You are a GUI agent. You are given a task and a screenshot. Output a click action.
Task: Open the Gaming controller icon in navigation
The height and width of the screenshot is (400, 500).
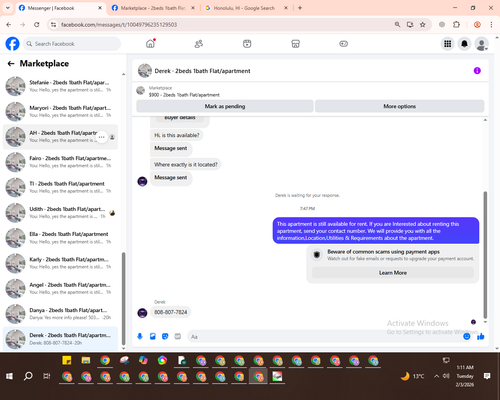344,44
